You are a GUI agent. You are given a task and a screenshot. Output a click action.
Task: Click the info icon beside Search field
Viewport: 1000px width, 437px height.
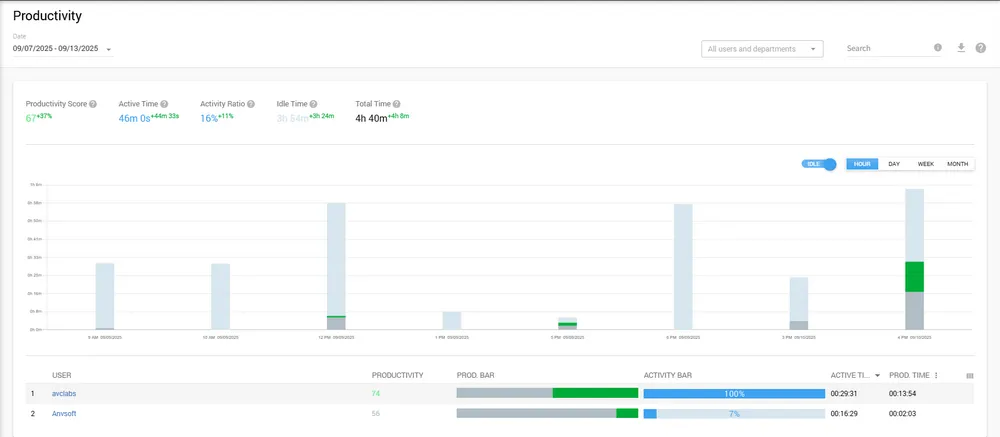click(938, 48)
